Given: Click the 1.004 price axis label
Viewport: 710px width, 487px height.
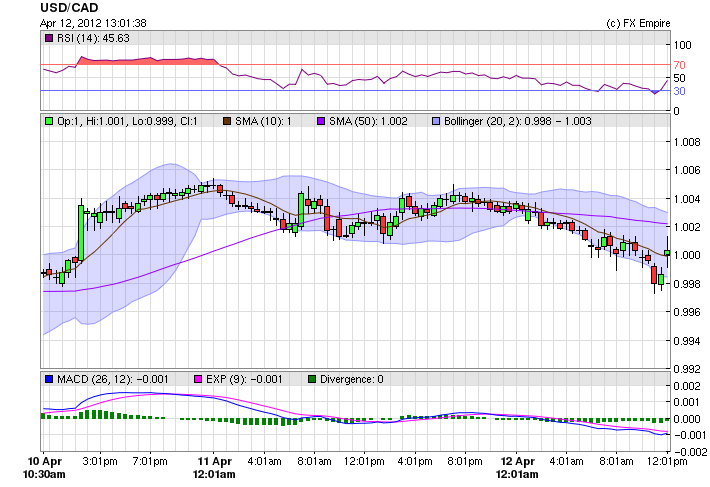Looking at the screenshot, I should pyautogui.click(x=687, y=199).
